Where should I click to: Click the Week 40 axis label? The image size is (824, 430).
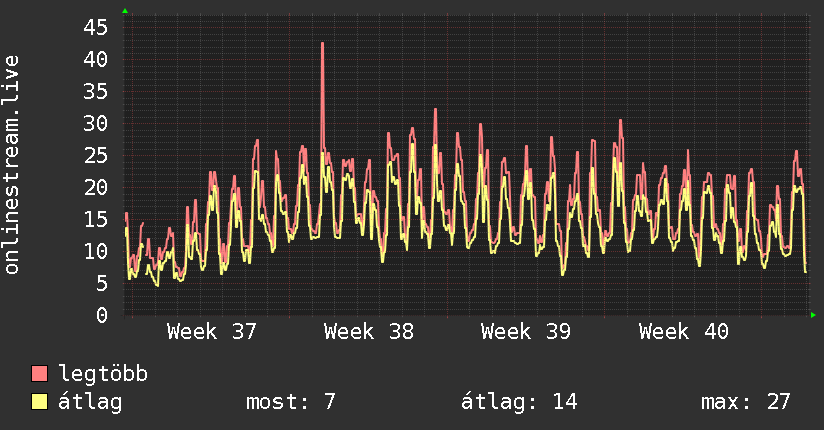point(683,332)
